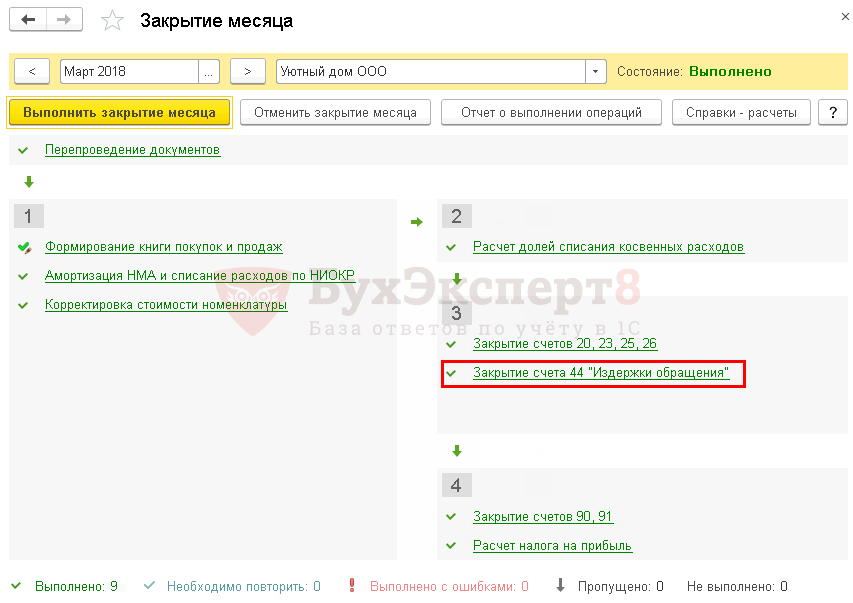
Task: Click the Уютный дом ООО organization field
Action: click(x=431, y=71)
